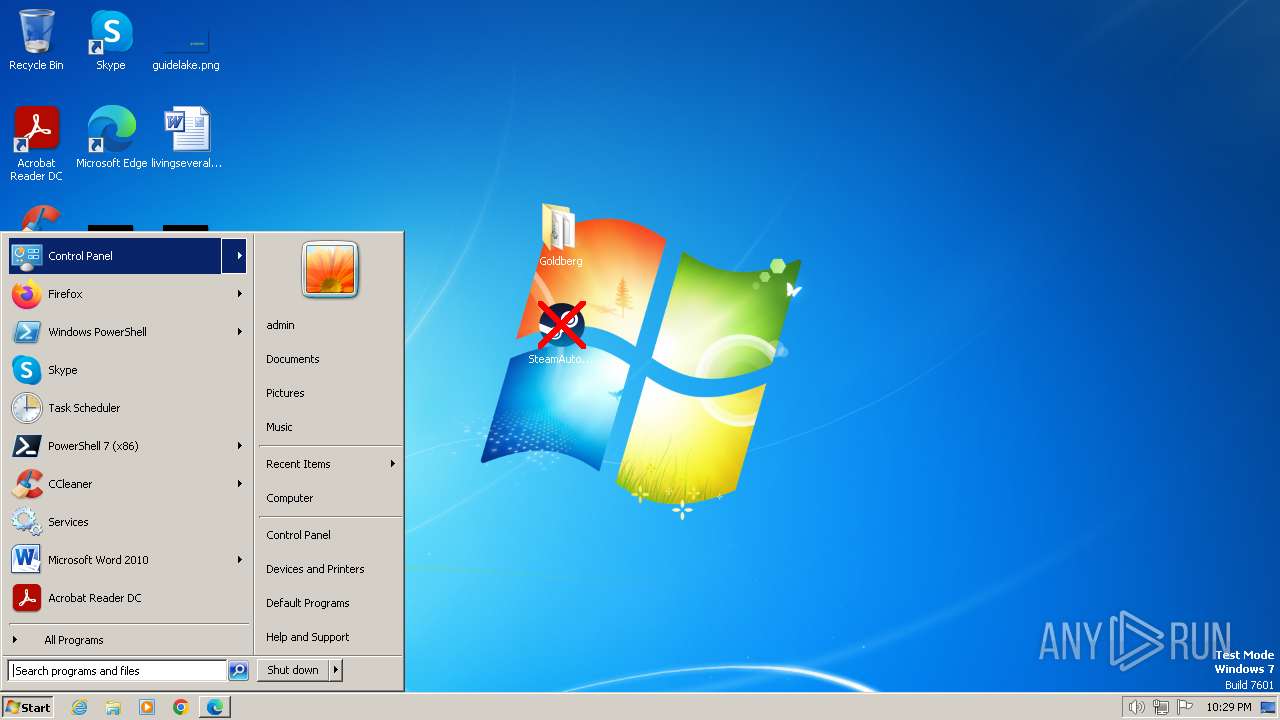Open the Skype desktop shortcut
This screenshot has width=1280, height=720.
pyautogui.click(x=111, y=40)
